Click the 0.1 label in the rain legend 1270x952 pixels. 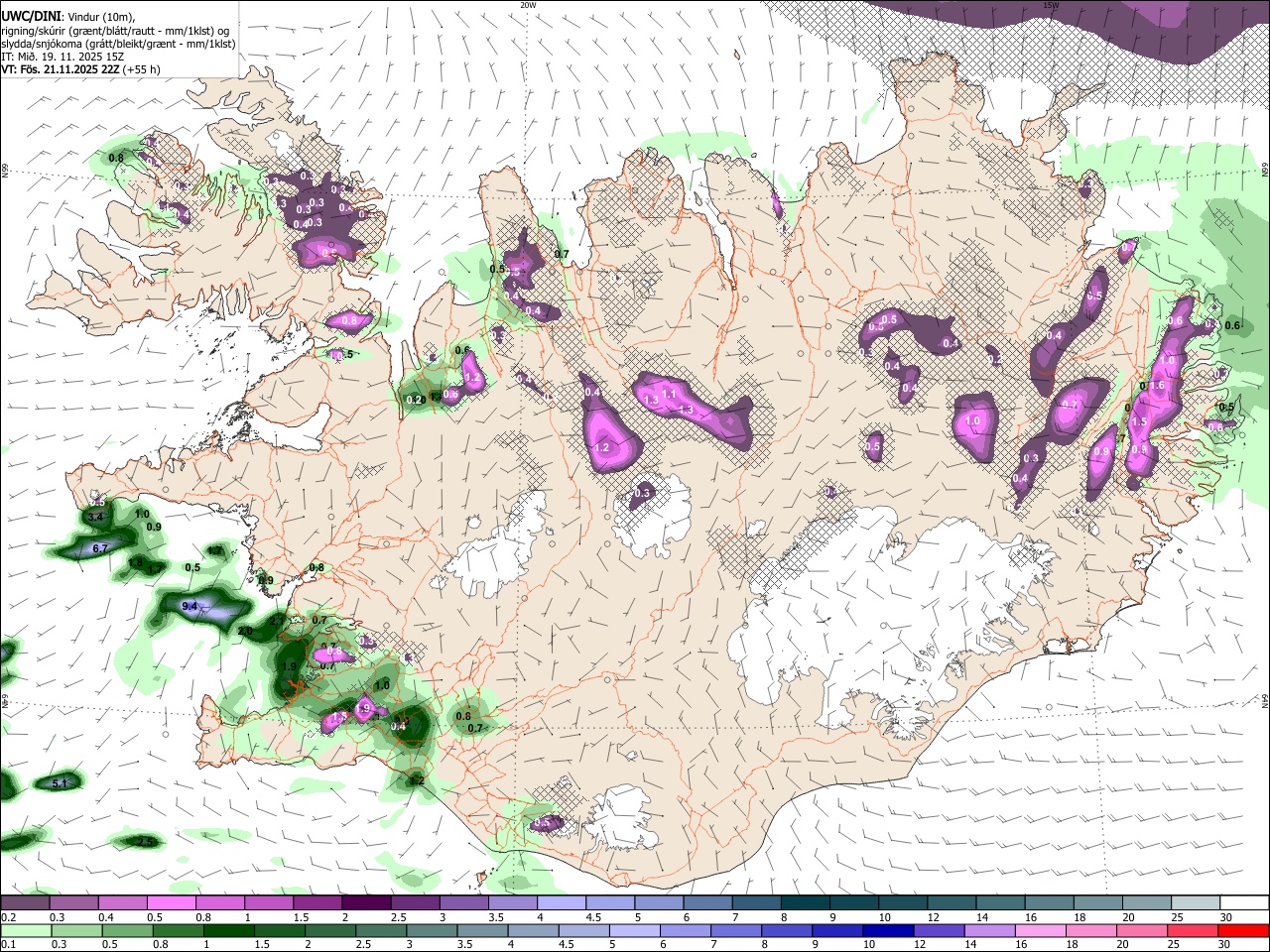(9, 945)
